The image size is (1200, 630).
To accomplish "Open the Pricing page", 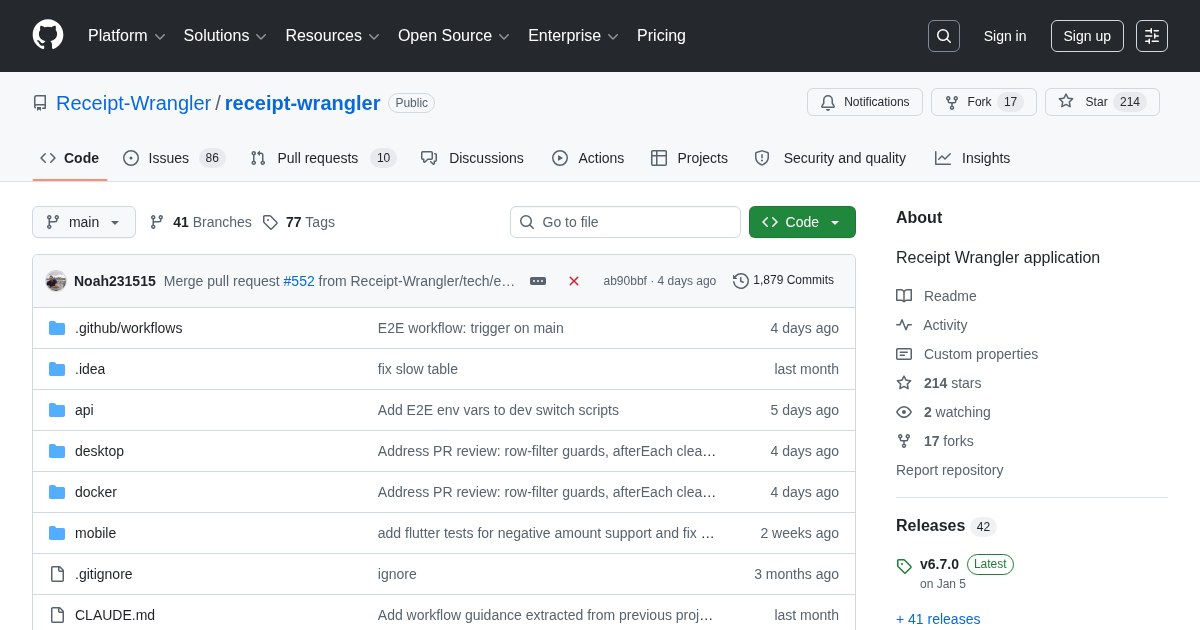I will (661, 36).
